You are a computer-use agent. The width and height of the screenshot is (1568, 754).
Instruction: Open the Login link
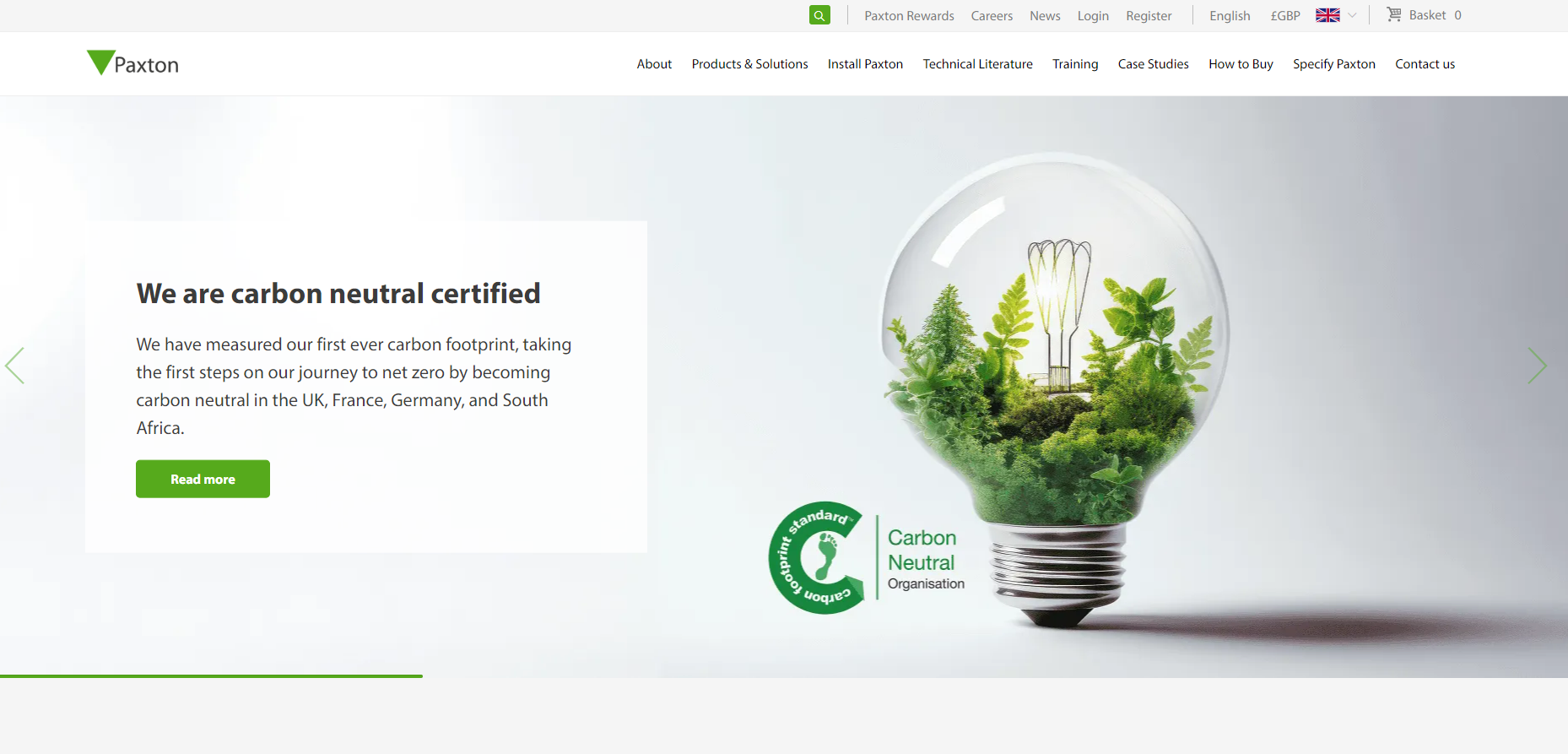tap(1093, 15)
